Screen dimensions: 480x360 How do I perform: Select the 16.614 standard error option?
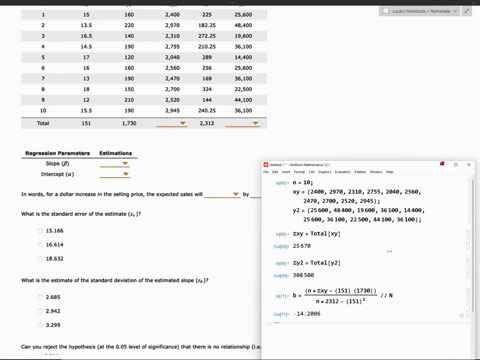pyautogui.click(x=40, y=245)
